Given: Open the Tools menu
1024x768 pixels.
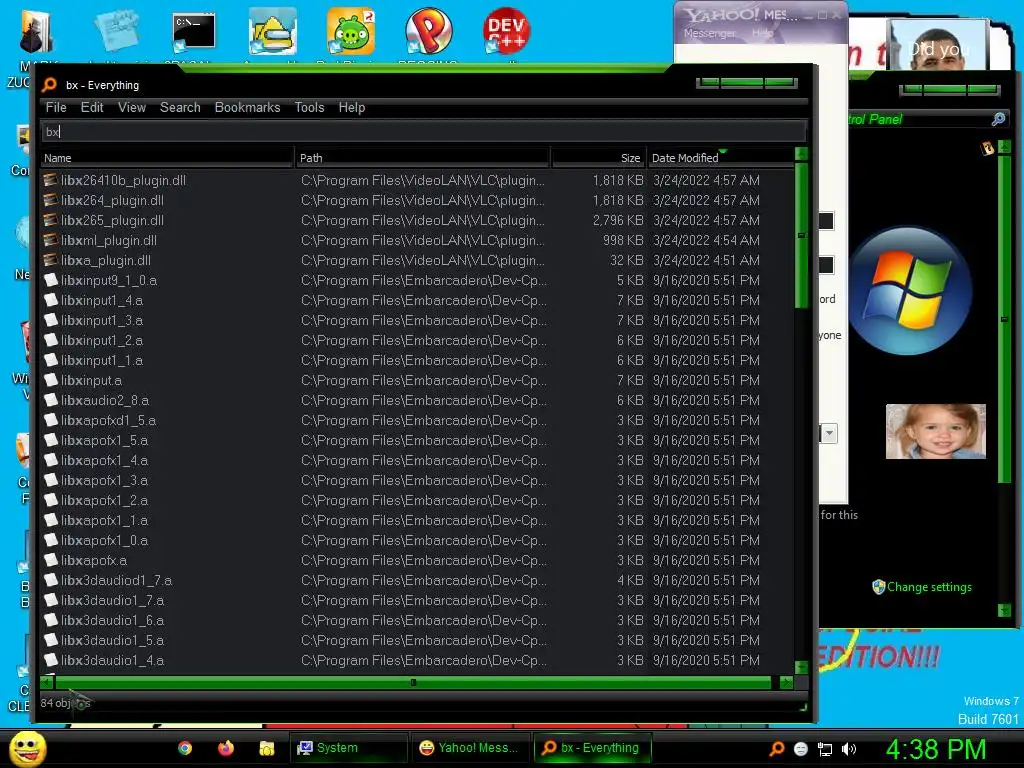Looking at the screenshot, I should 309,108.
